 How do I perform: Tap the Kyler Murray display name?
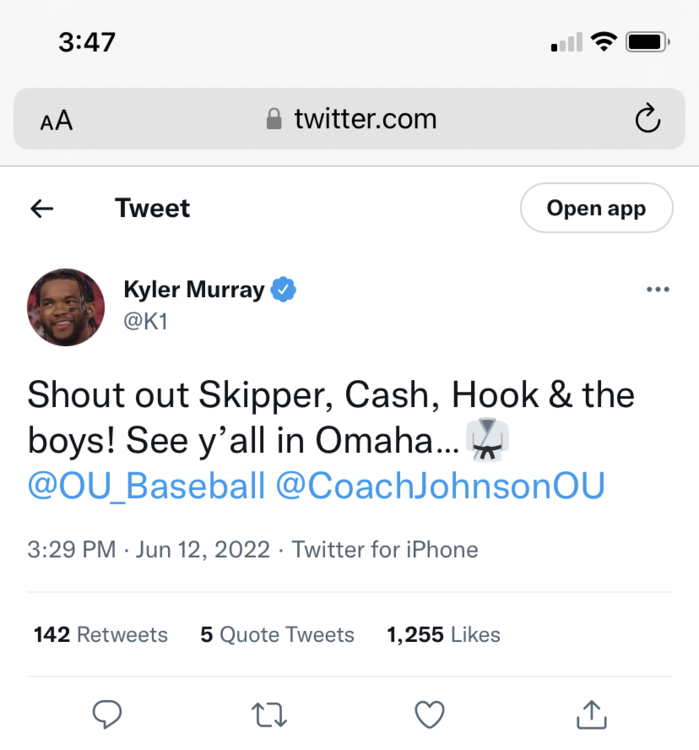tap(193, 290)
